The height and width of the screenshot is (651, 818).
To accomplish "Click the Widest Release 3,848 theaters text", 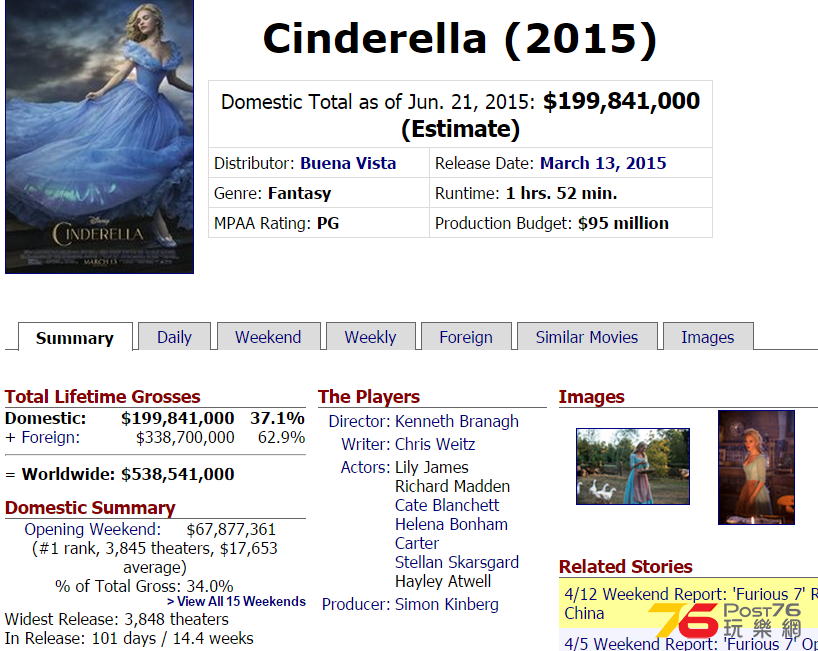I will pyautogui.click(x=117, y=619).
